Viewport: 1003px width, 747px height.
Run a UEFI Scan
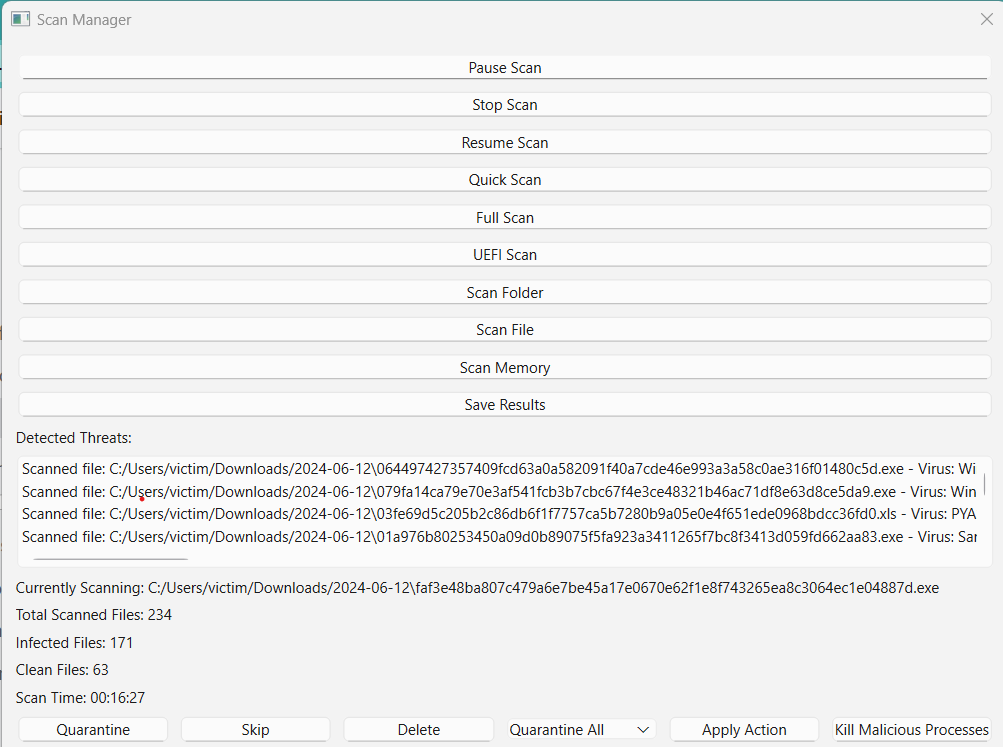[x=504, y=254]
